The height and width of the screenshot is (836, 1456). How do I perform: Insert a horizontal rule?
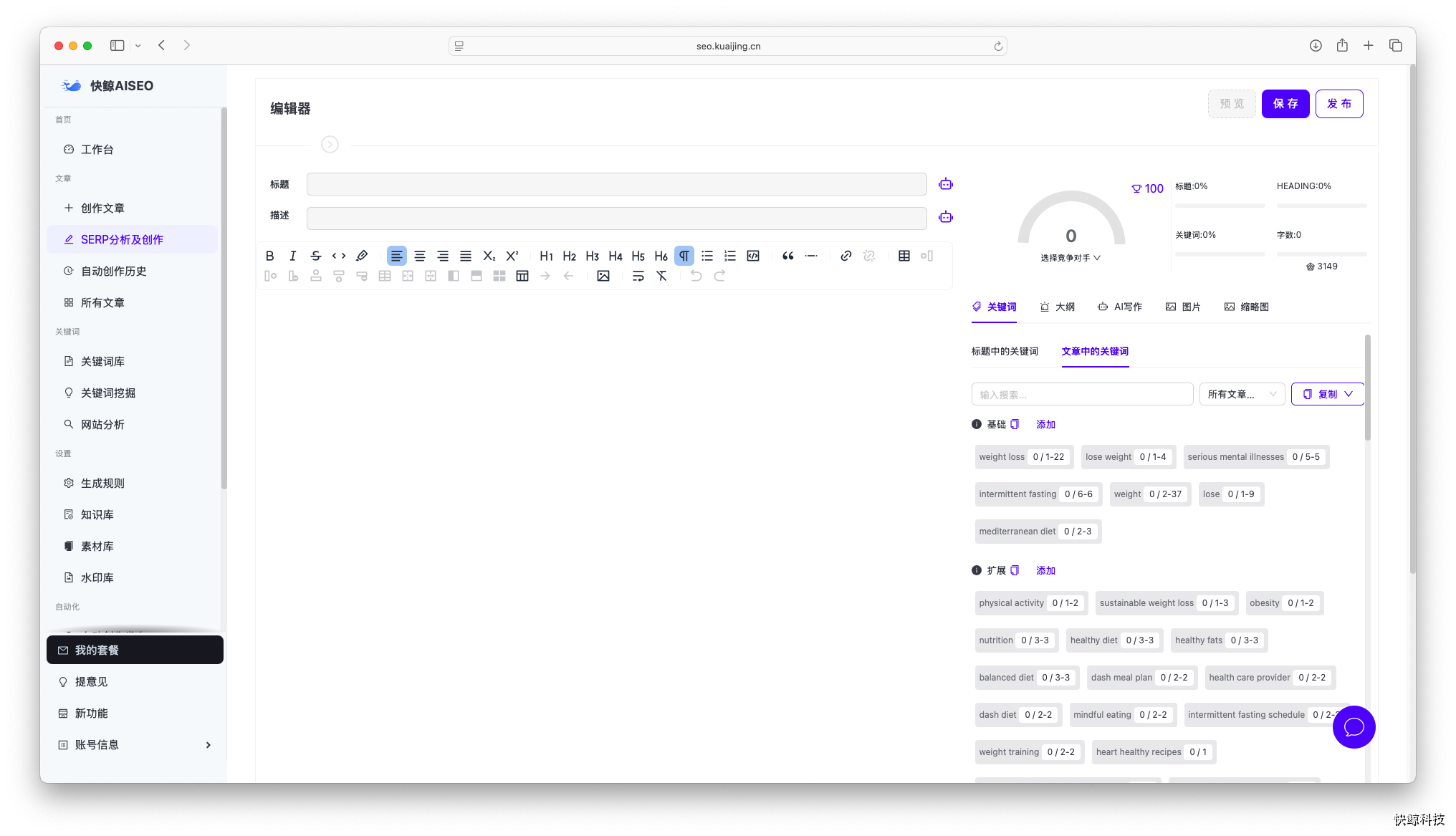(810, 256)
